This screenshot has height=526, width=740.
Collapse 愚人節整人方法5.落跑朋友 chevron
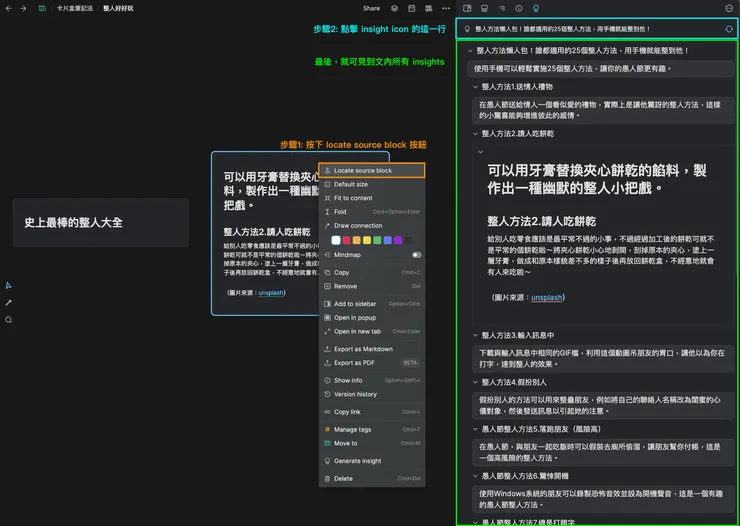pyautogui.click(x=475, y=429)
